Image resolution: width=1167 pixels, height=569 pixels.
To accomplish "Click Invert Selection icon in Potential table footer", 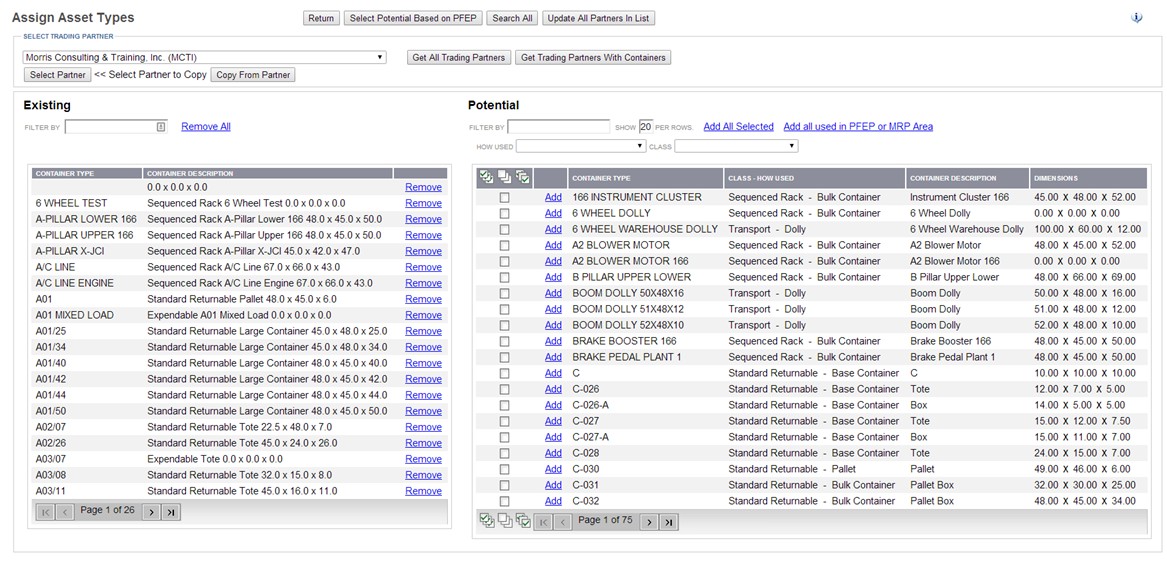I will pos(523,521).
